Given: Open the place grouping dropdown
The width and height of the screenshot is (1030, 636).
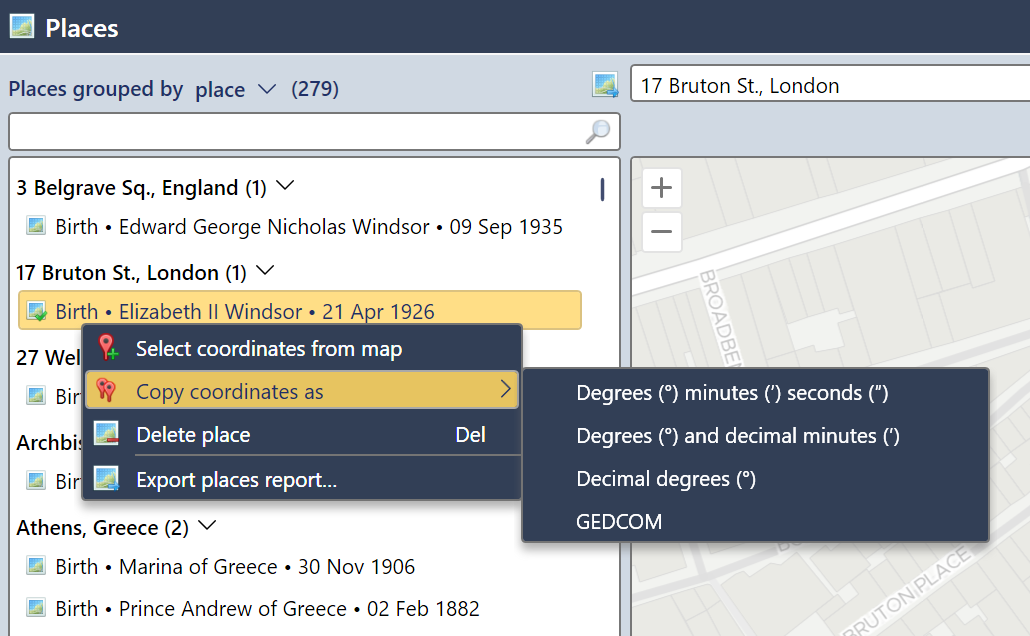Looking at the screenshot, I should tap(266, 89).
